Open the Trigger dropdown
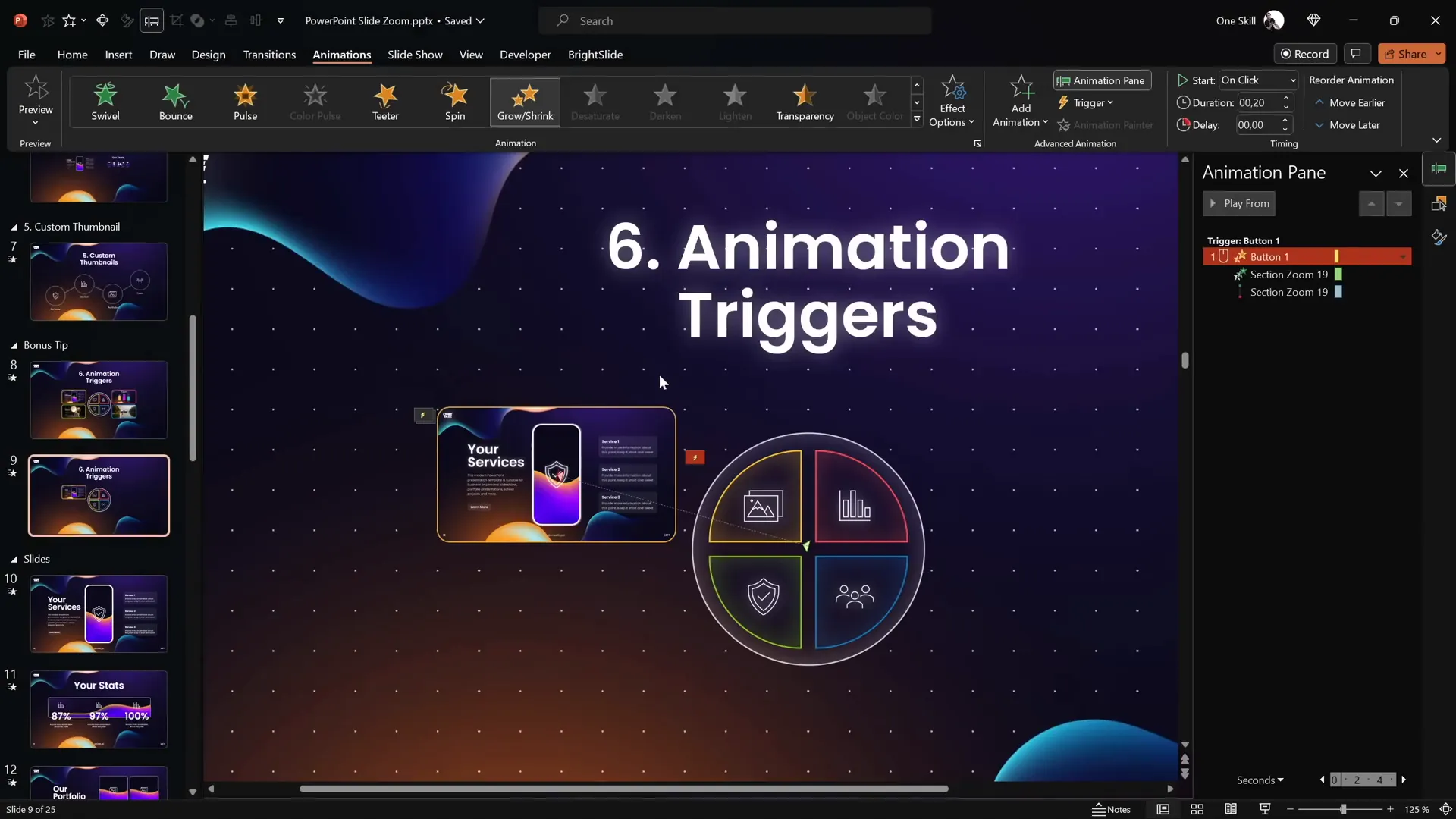The image size is (1456, 819). pos(1086,102)
